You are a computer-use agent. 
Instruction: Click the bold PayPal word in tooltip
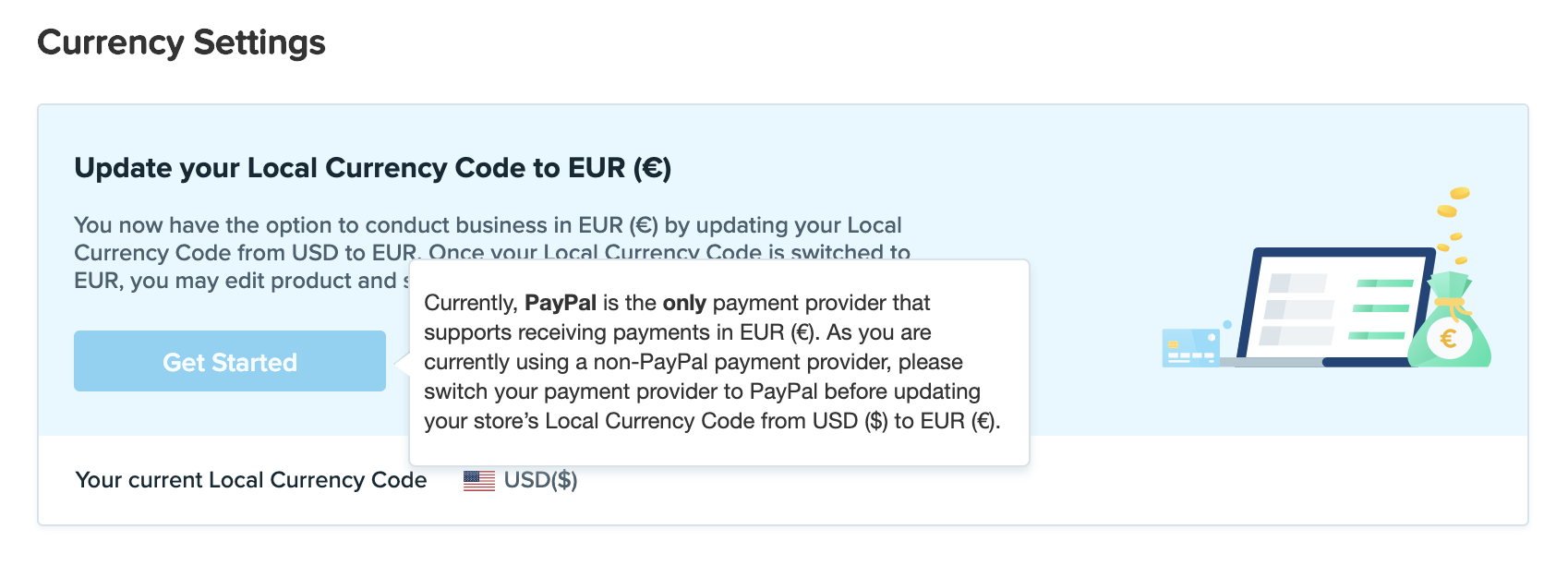(561, 303)
